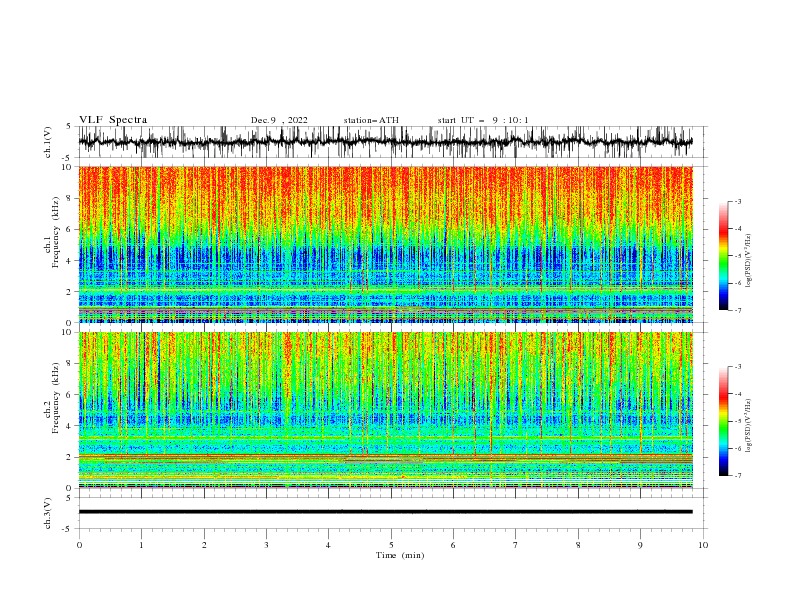Select the ch.2 spectrogram colorbar
The image size is (792, 612).
click(723, 421)
